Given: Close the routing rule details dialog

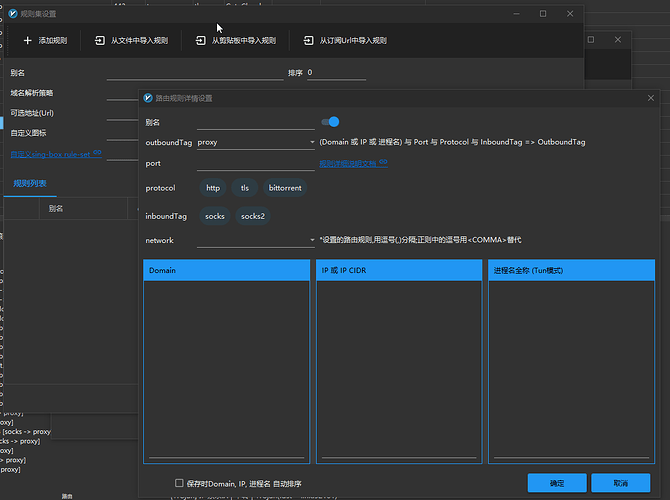Looking at the screenshot, I should [x=651, y=98].
